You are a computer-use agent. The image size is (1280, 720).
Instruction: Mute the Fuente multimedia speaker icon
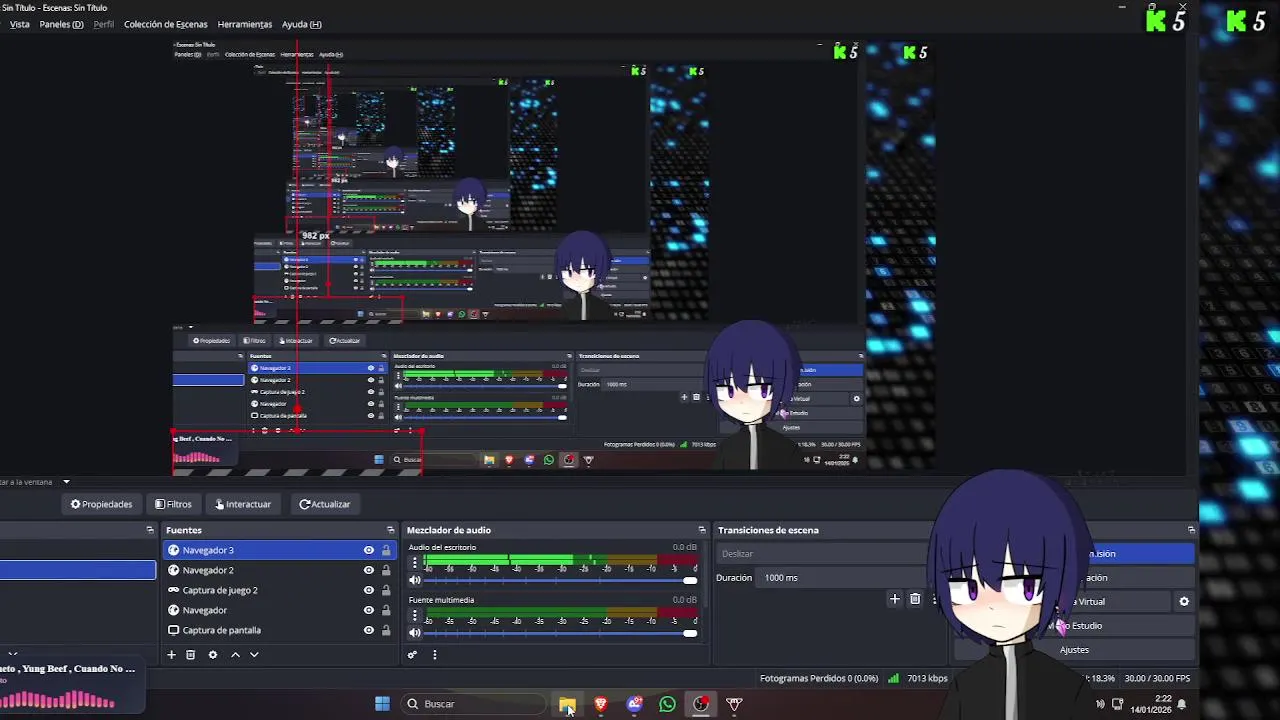pyautogui.click(x=415, y=632)
